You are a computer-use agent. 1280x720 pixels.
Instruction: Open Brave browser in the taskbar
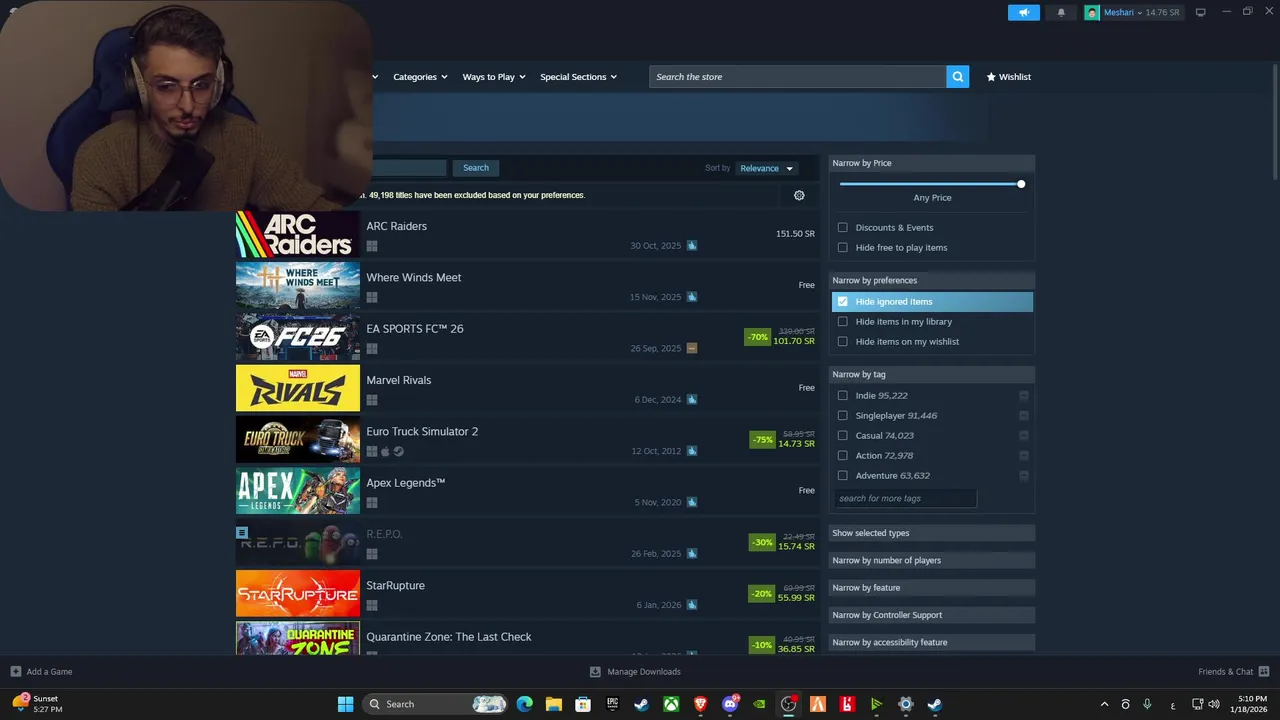[x=700, y=704]
